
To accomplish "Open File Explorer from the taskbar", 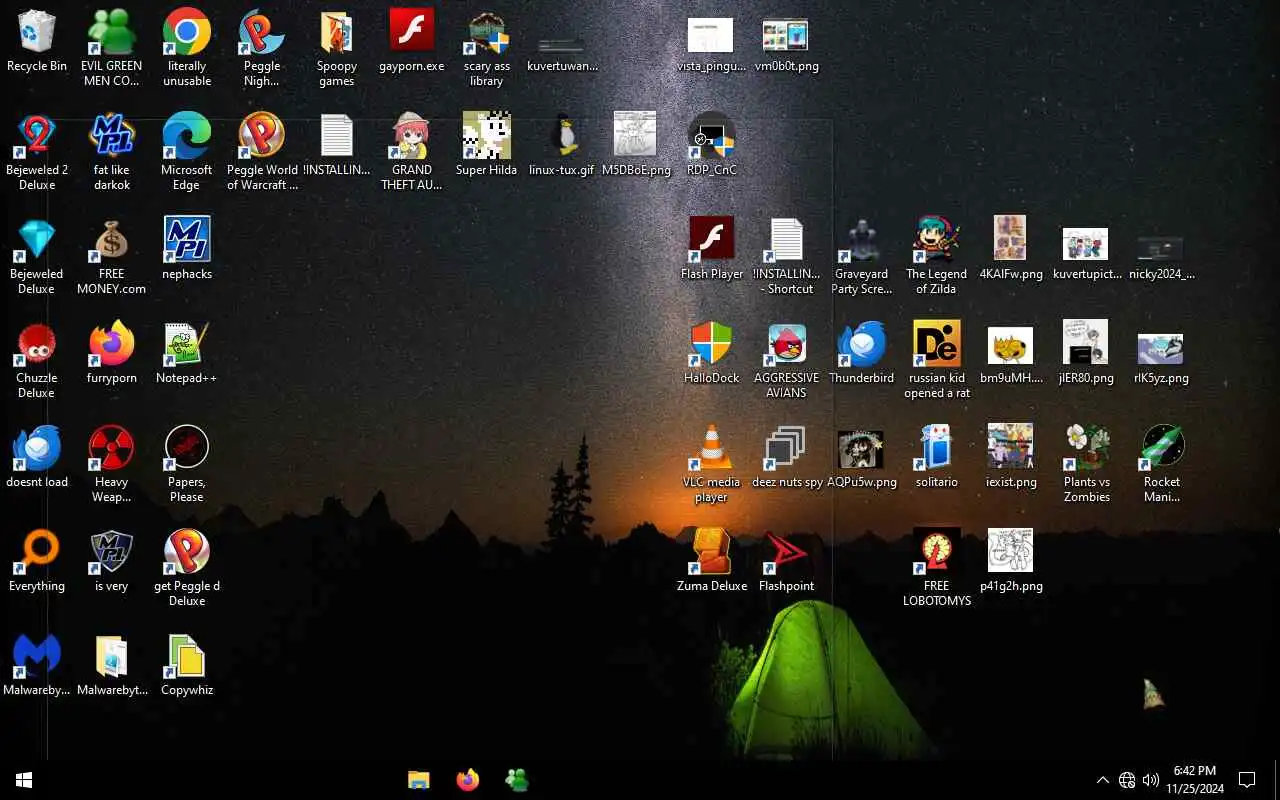I will point(419,780).
